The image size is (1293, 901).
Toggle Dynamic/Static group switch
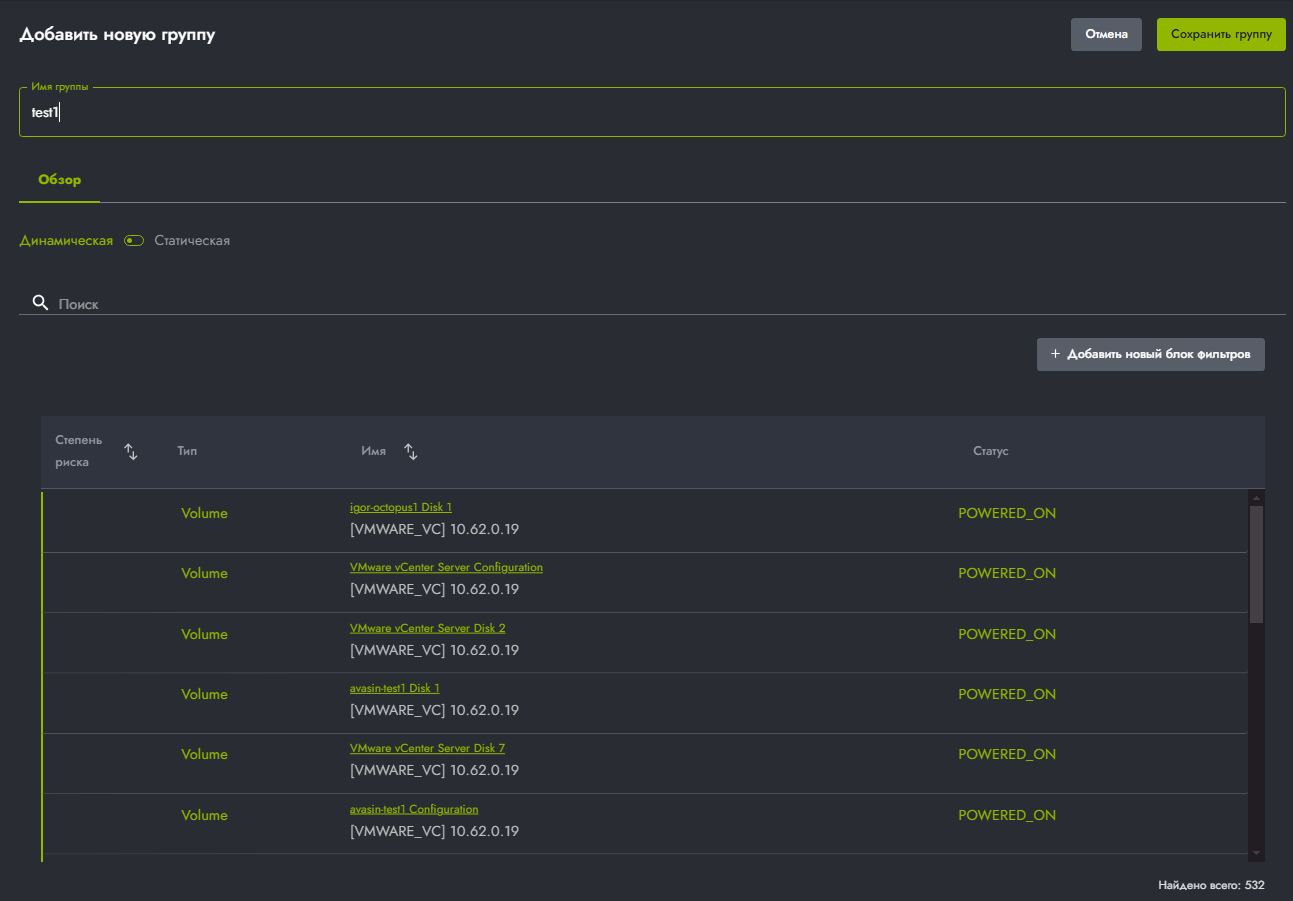134,241
